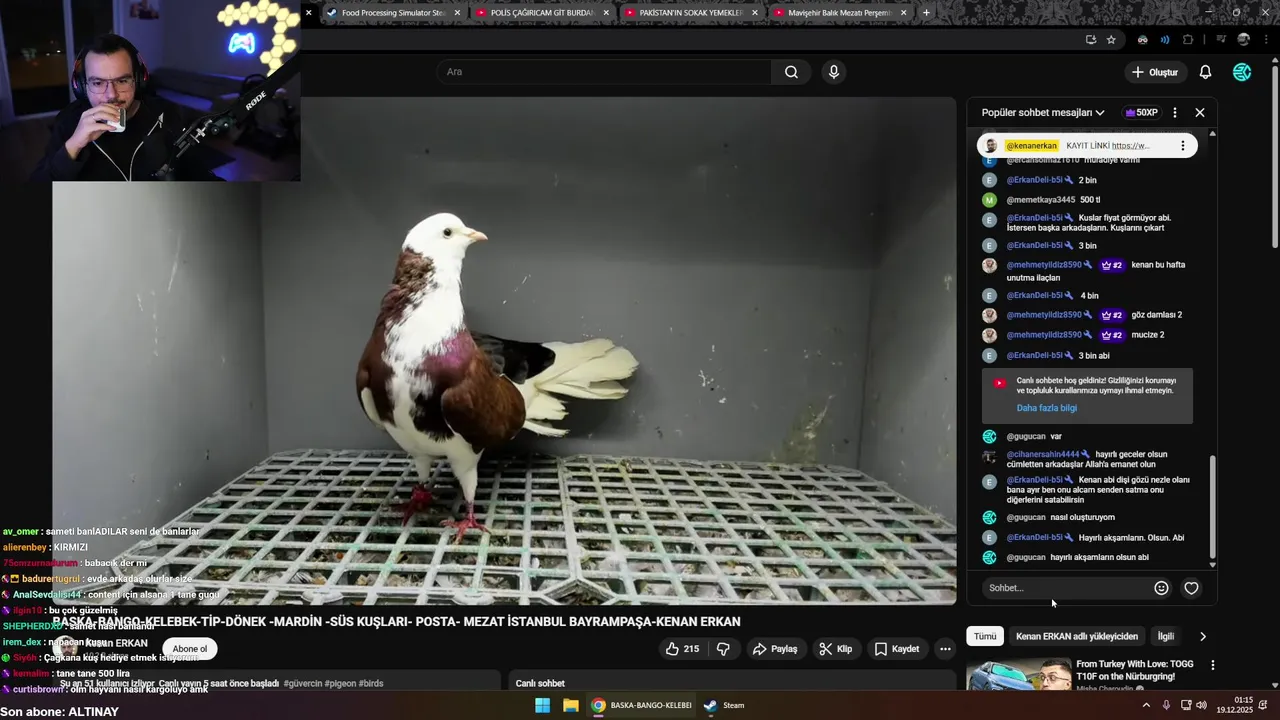Close the Mavişehir Balık Mezatı tab
The width and height of the screenshot is (1280, 720).
(904, 13)
